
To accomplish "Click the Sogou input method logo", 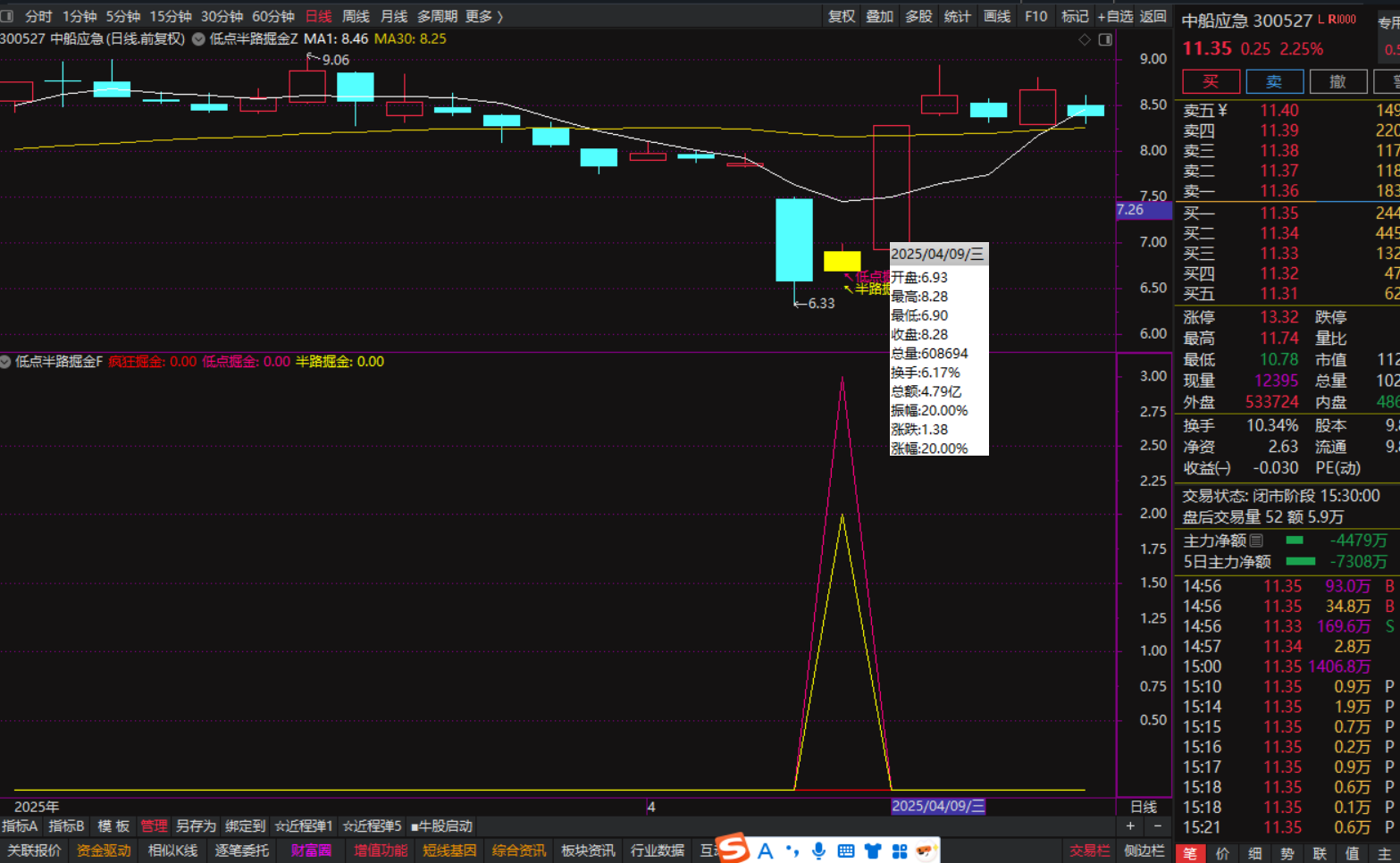I will [x=733, y=849].
